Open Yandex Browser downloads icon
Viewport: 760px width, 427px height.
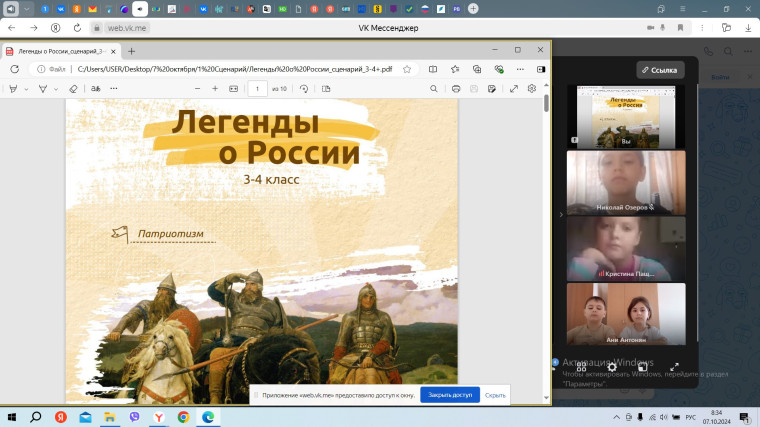(748, 28)
